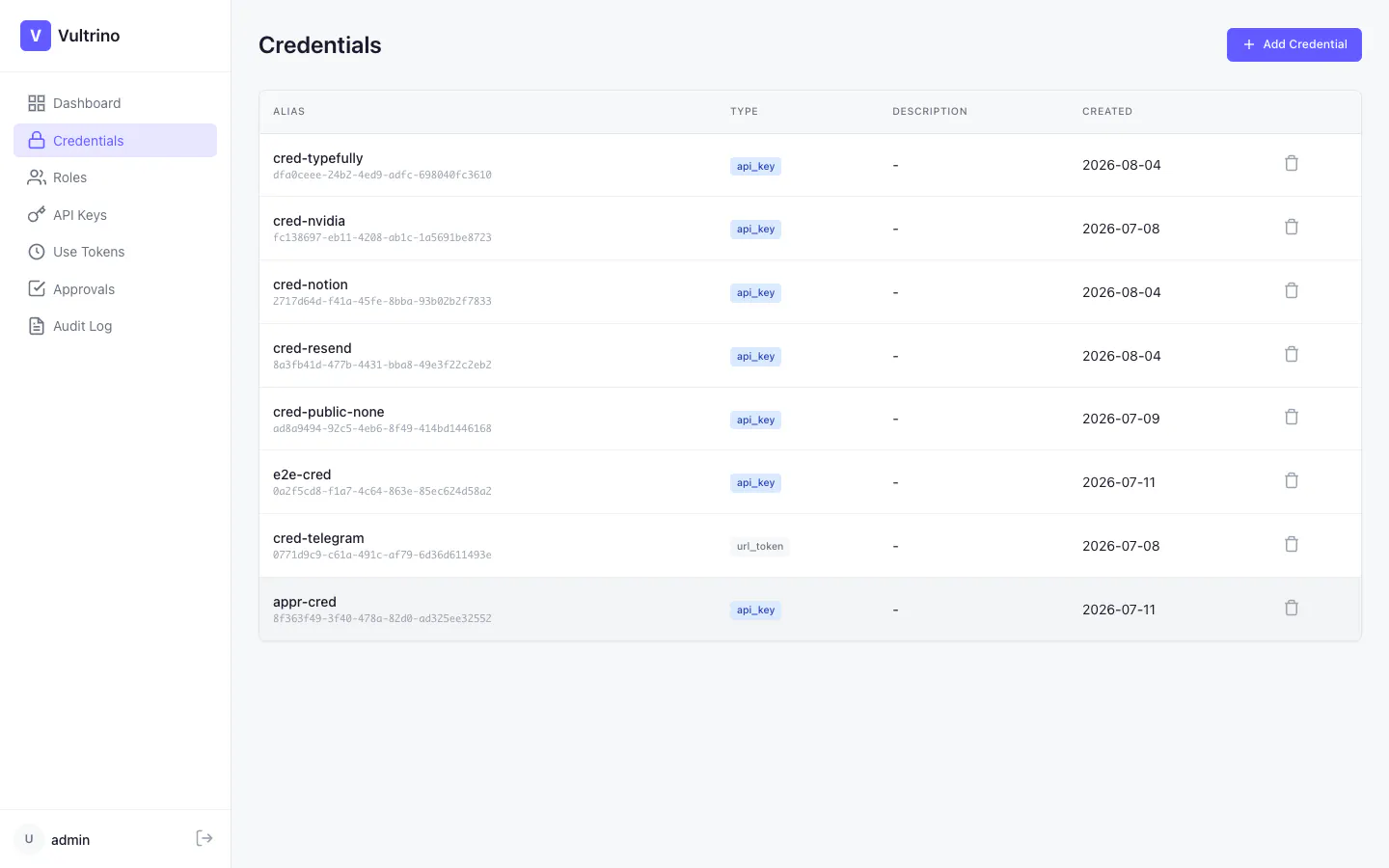Viewport: 1389px width, 868px height.
Task: Go to Approvals page
Action: coord(115,289)
